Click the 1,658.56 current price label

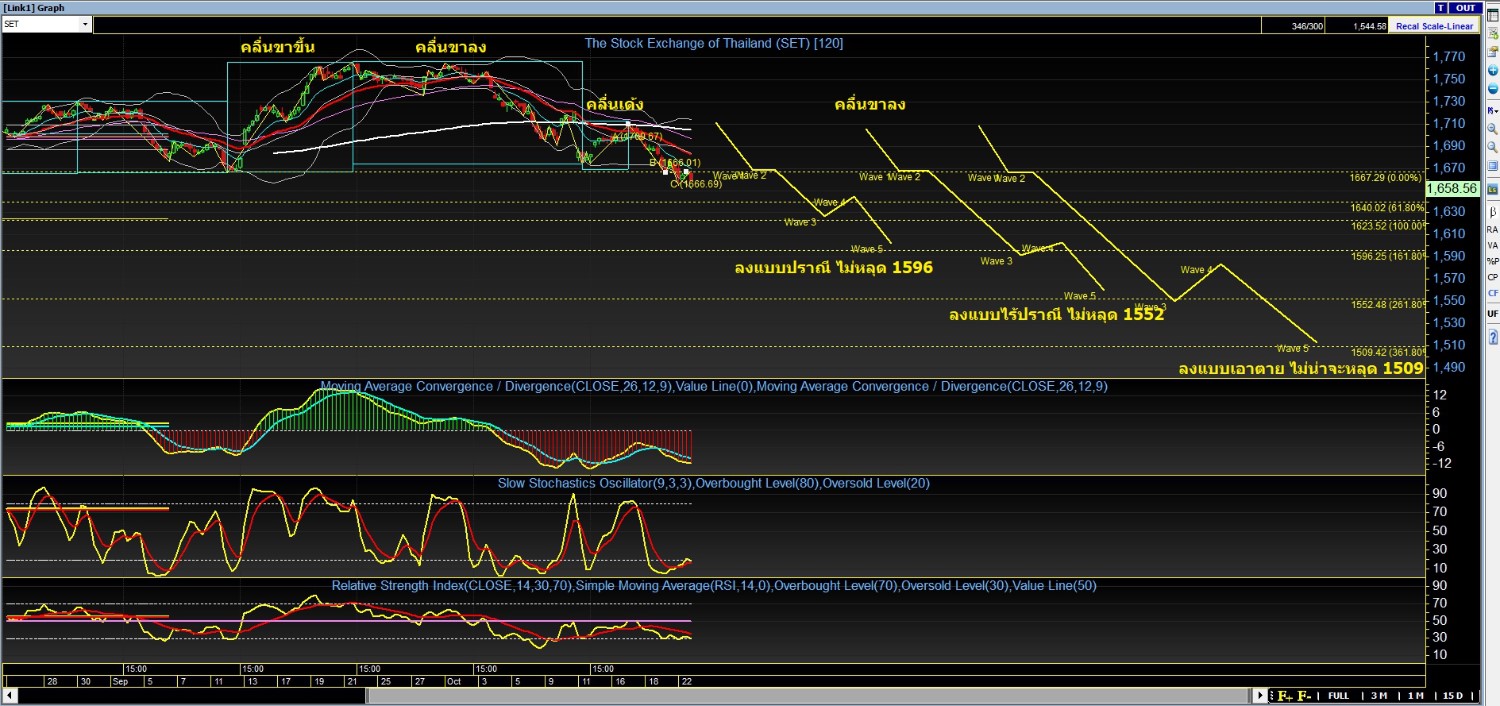(1452, 188)
